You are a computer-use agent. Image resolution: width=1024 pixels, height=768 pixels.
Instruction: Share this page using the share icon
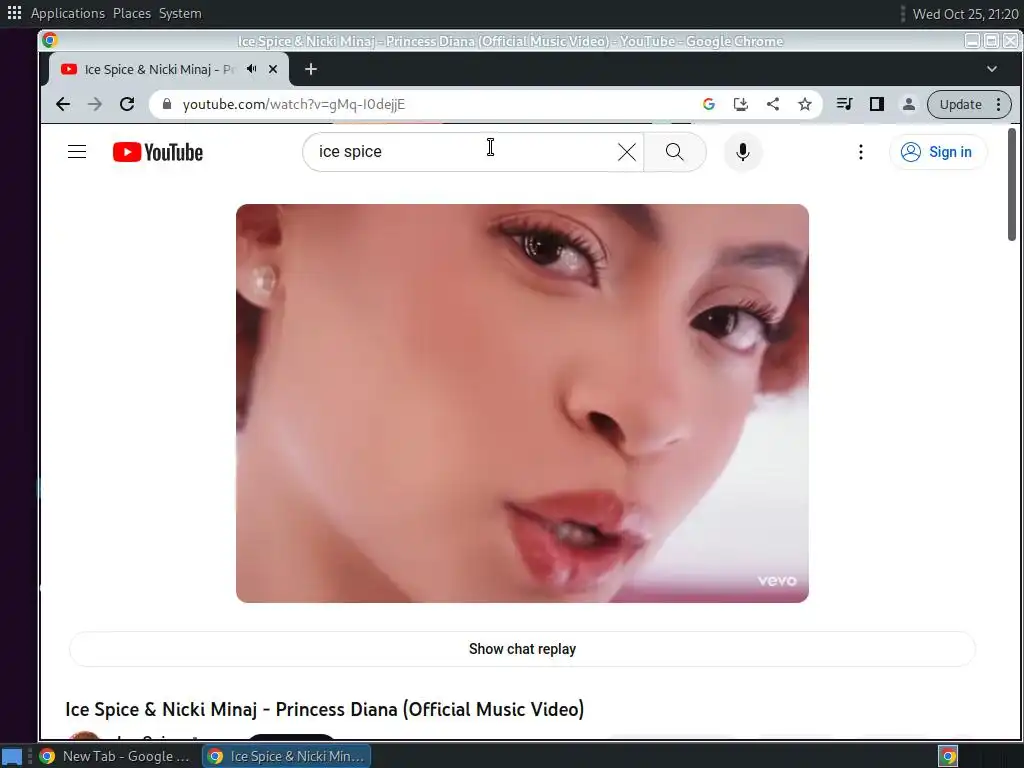773,104
